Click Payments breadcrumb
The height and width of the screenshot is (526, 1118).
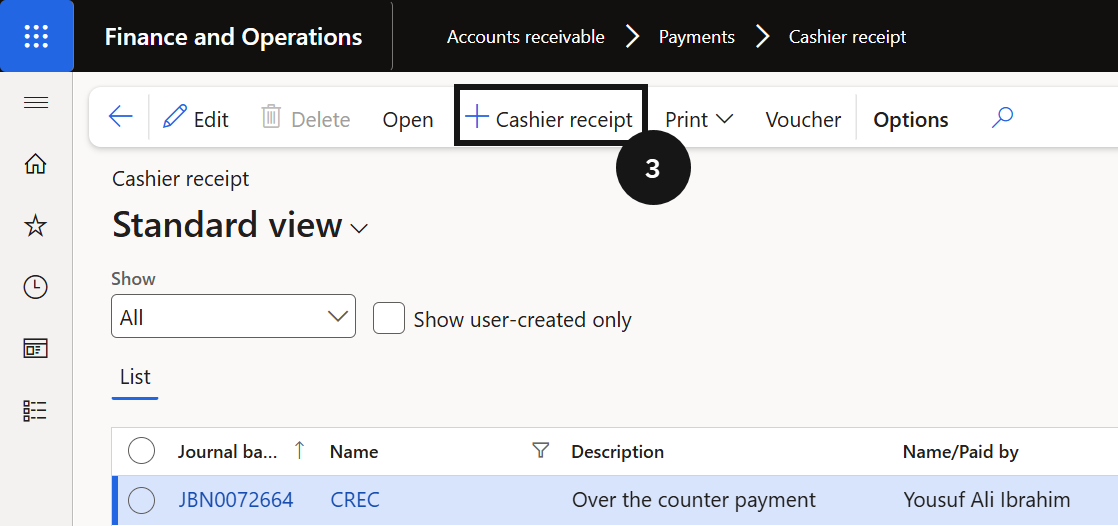(697, 36)
